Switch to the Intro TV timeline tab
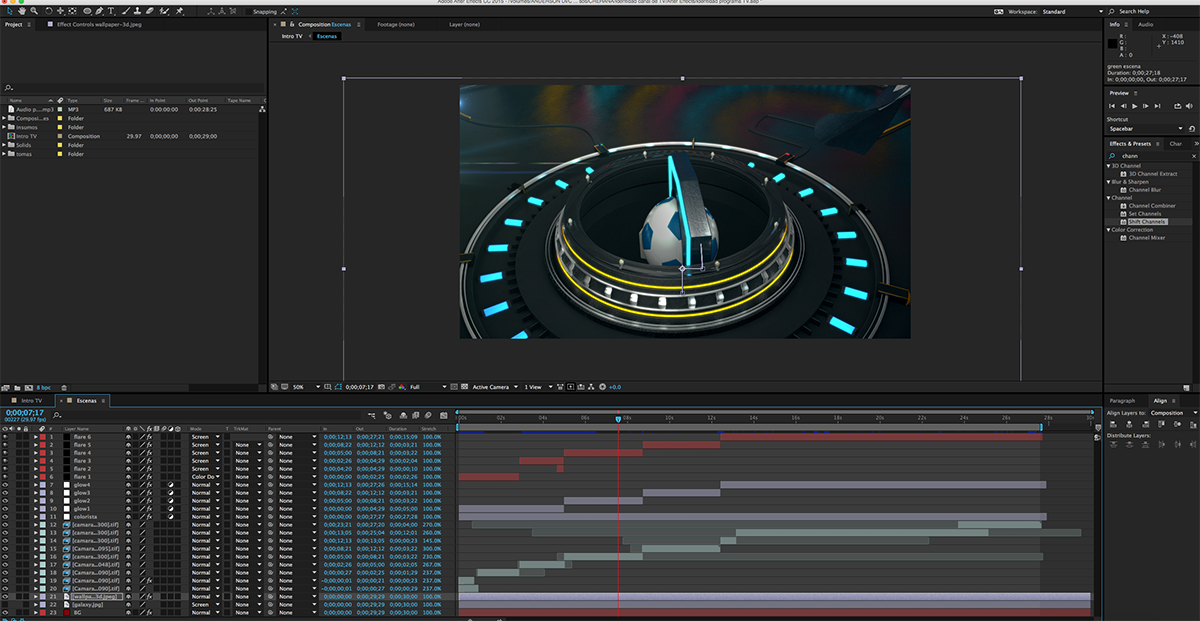The height and width of the screenshot is (621, 1200). 32,401
